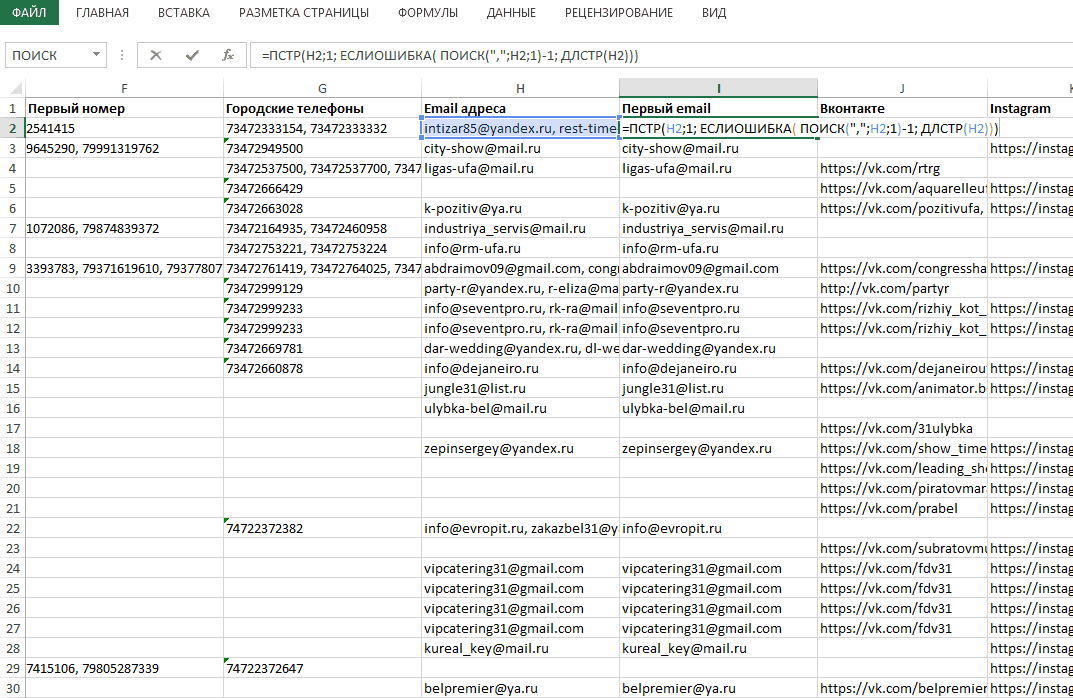1073x698 pixels.
Task: Click cell with phone 73472660878
Action: coord(322,368)
